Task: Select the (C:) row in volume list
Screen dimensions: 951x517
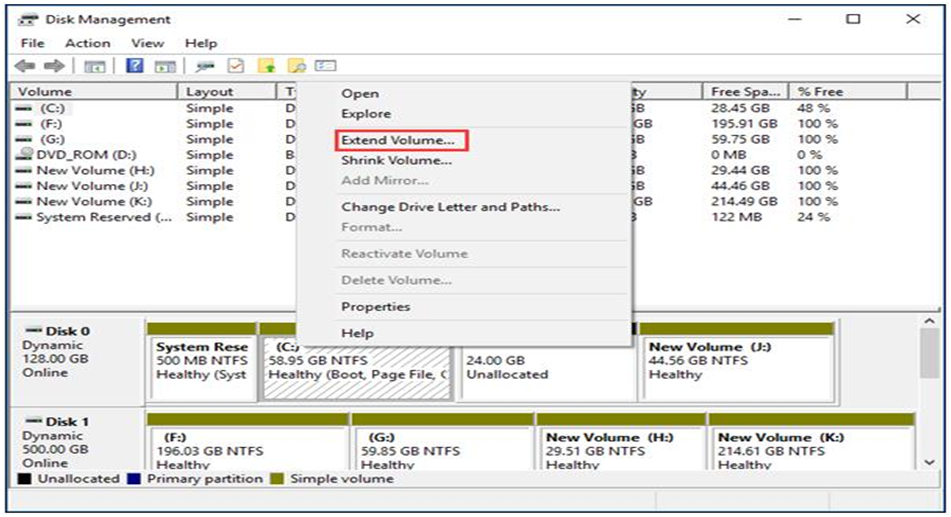Action: click(x=52, y=109)
